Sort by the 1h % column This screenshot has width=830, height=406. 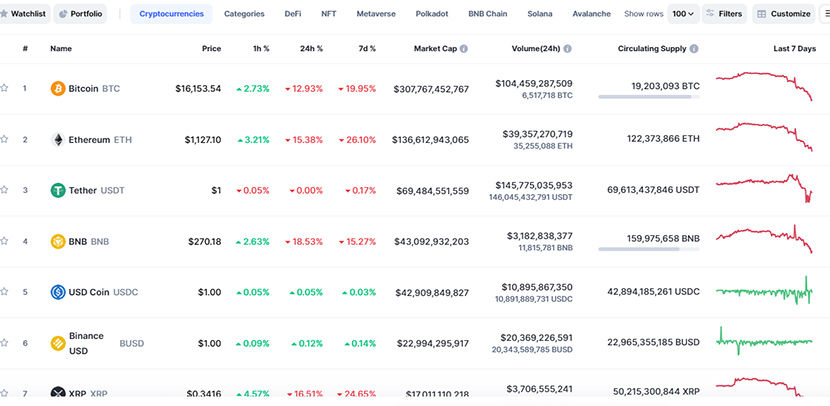pyautogui.click(x=261, y=49)
